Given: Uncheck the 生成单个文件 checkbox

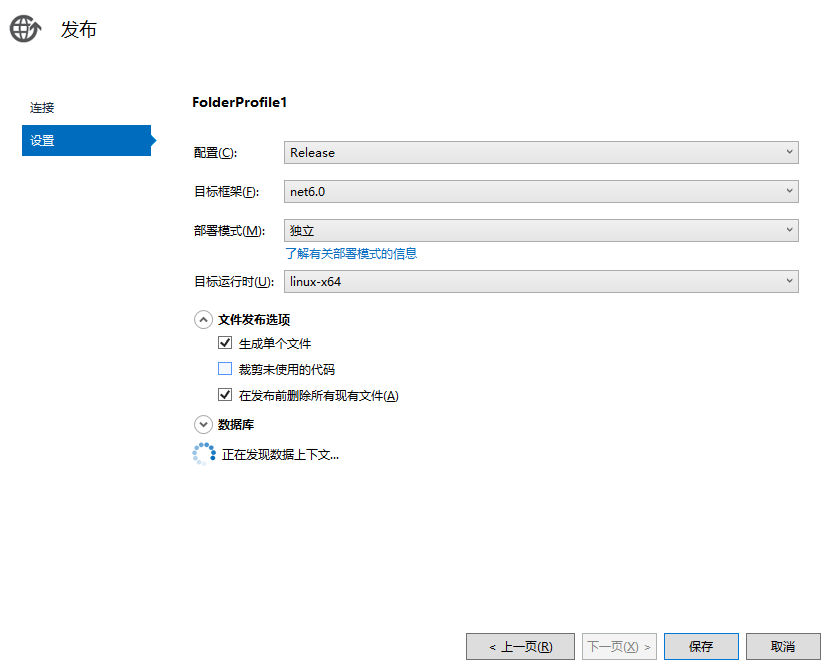Looking at the screenshot, I should (x=225, y=343).
